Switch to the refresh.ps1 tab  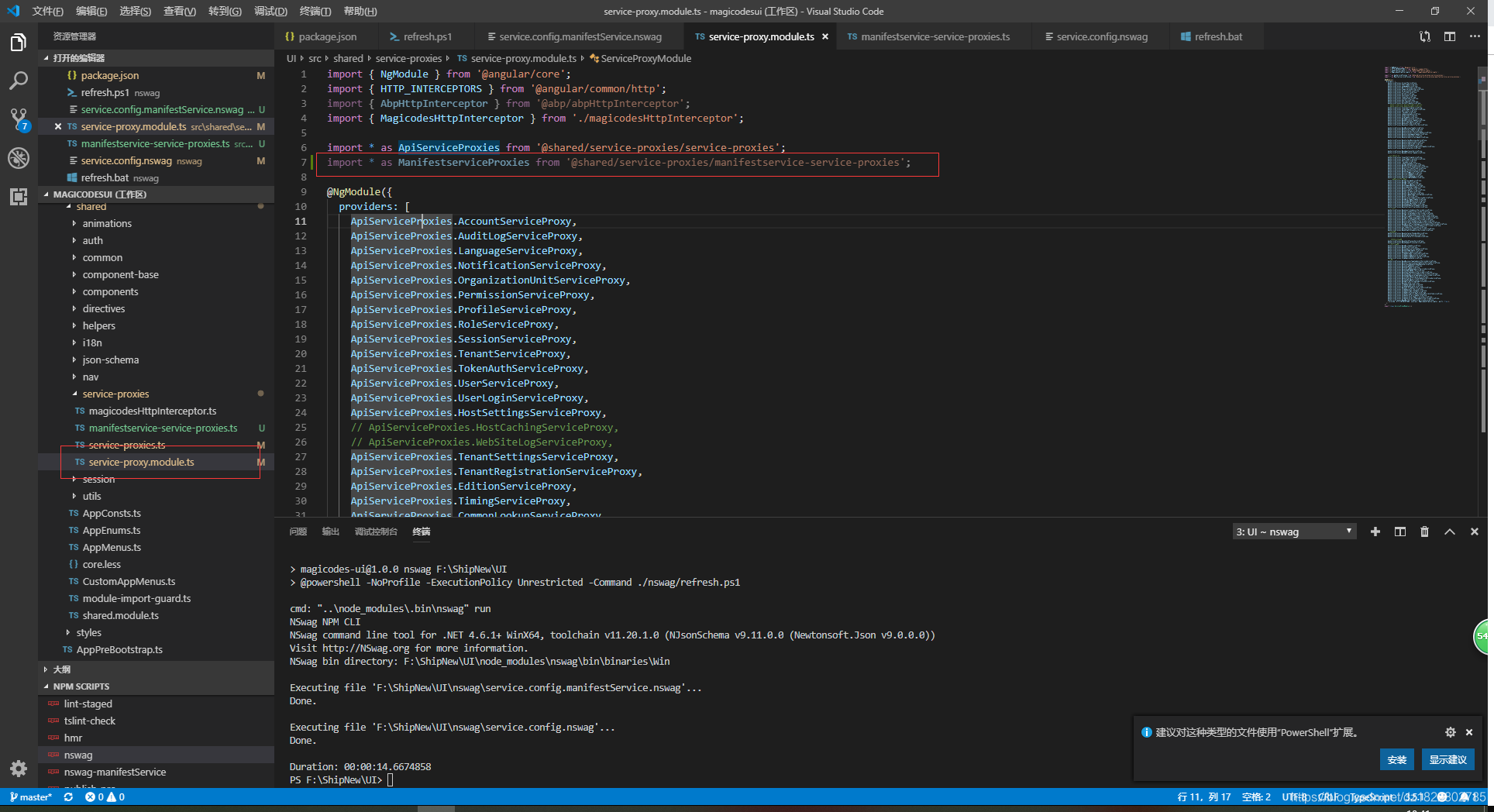427,36
